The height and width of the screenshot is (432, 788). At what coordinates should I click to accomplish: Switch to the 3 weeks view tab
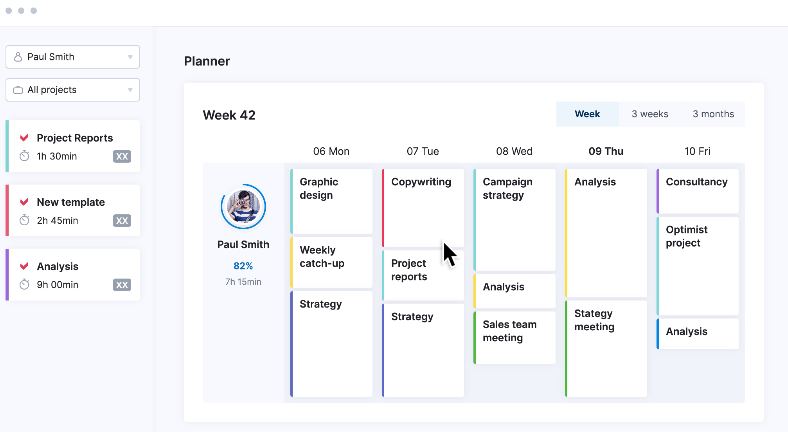650,114
